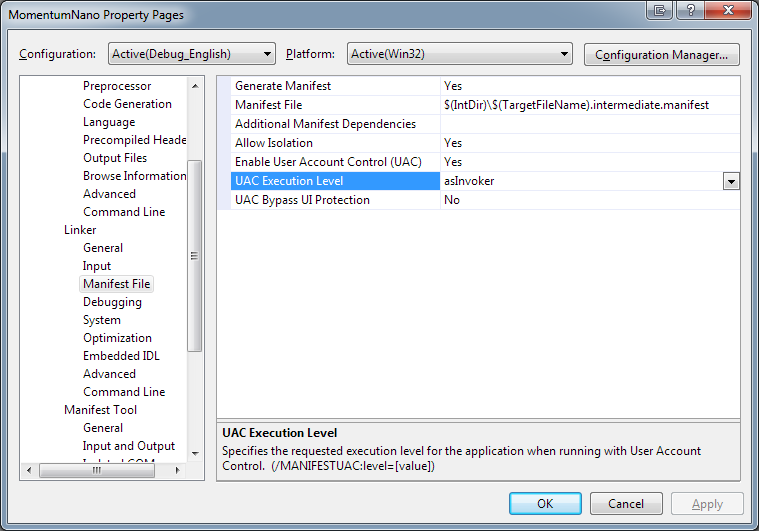Select General under Manifest Tool
This screenshot has width=759, height=531.
tap(103, 428)
